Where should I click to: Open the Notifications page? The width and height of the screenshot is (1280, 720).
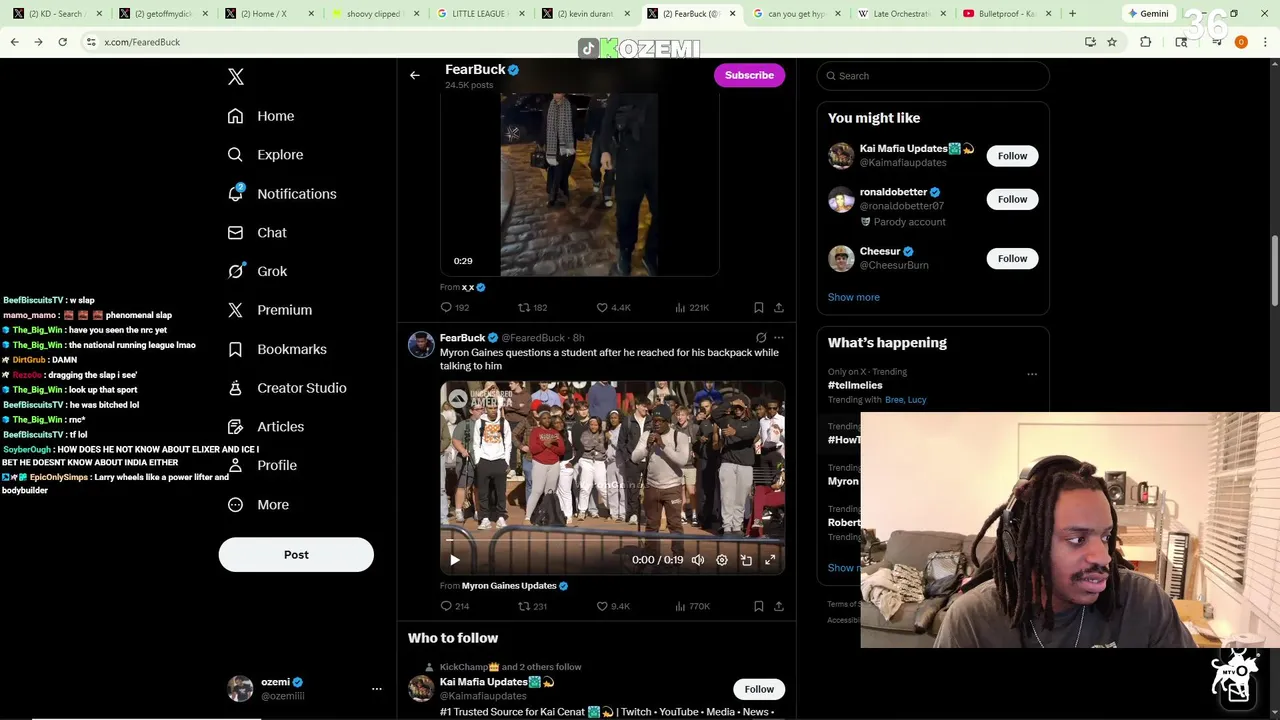tap(282, 194)
